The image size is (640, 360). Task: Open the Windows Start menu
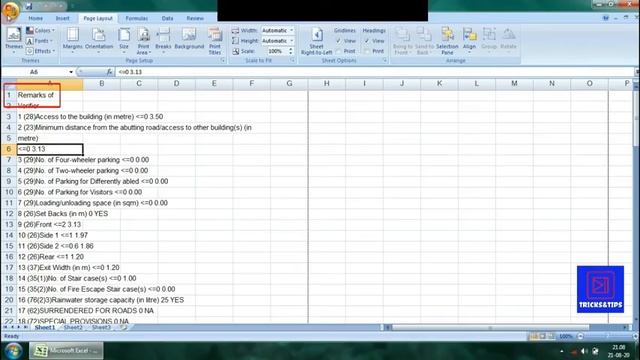(x=13, y=351)
